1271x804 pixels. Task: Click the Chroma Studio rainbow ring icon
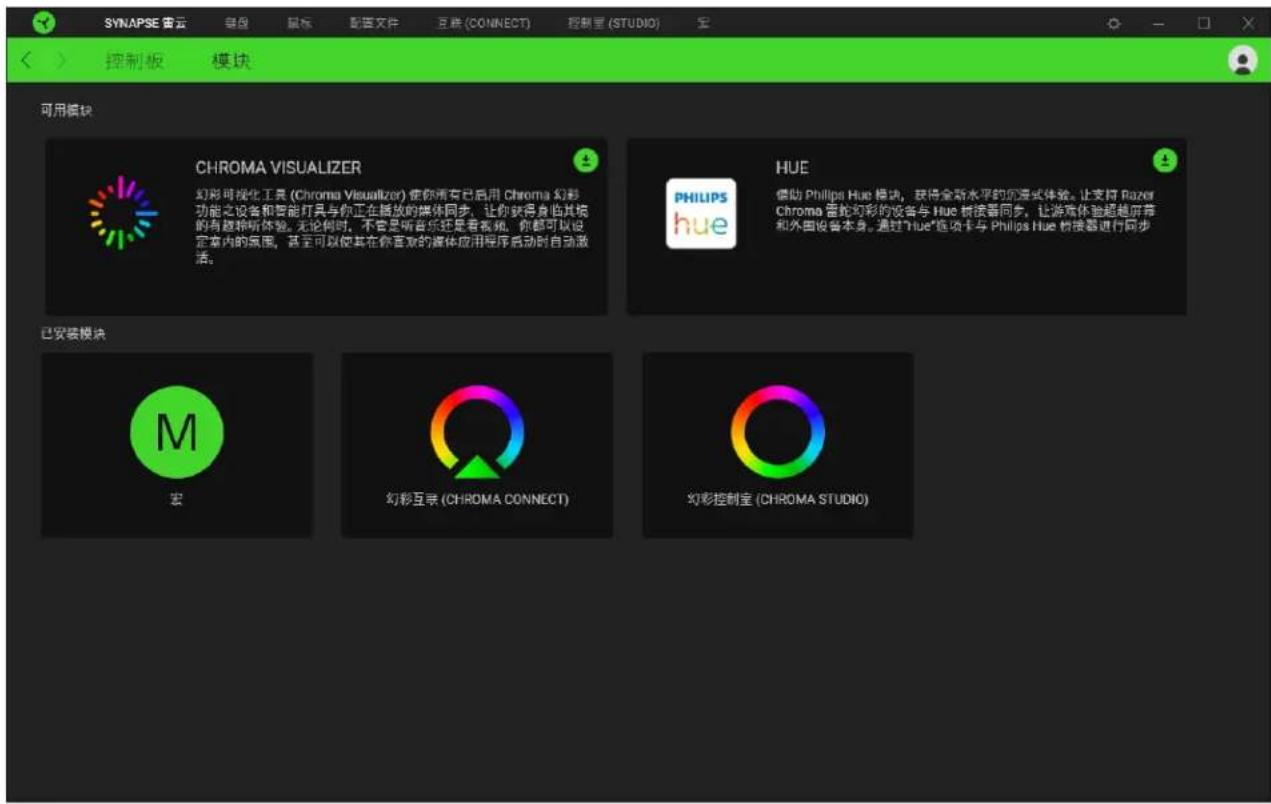coord(778,431)
